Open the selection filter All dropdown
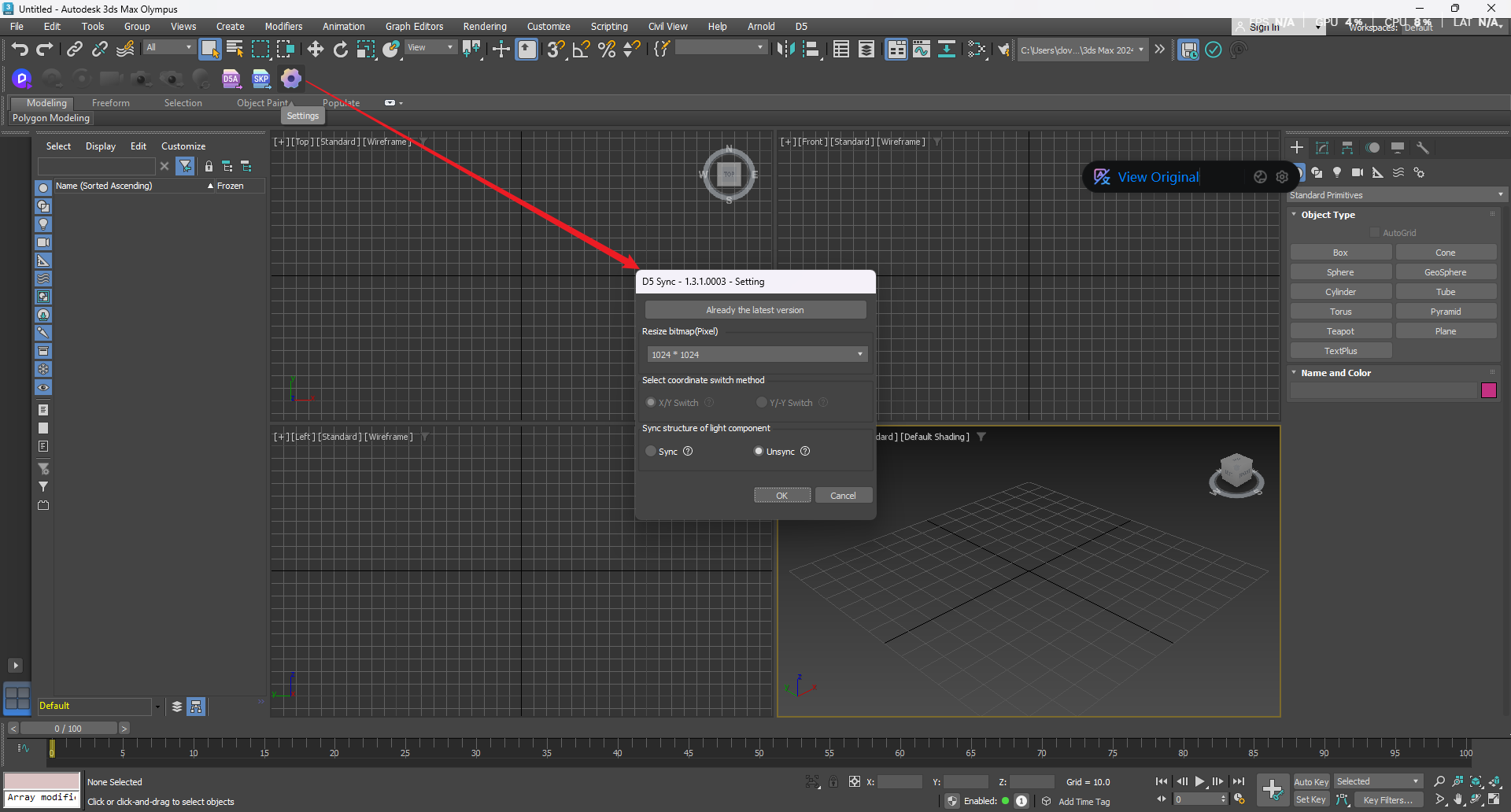This screenshot has width=1511, height=812. pyautogui.click(x=168, y=48)
